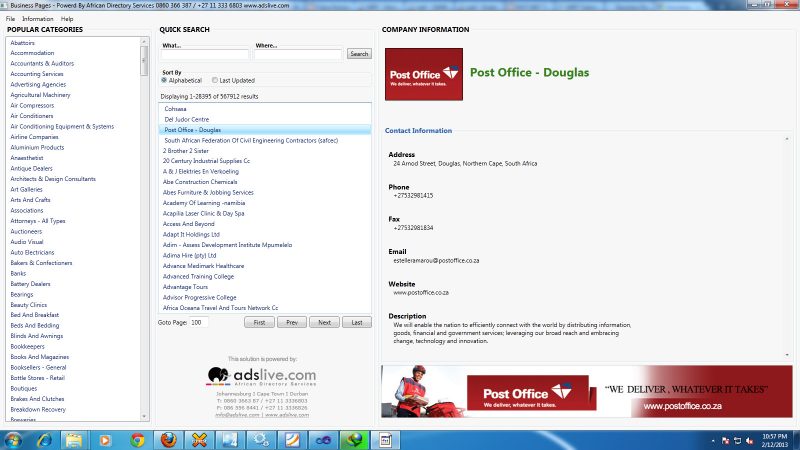Show hidden system tray icons

[x=713, y=441]
